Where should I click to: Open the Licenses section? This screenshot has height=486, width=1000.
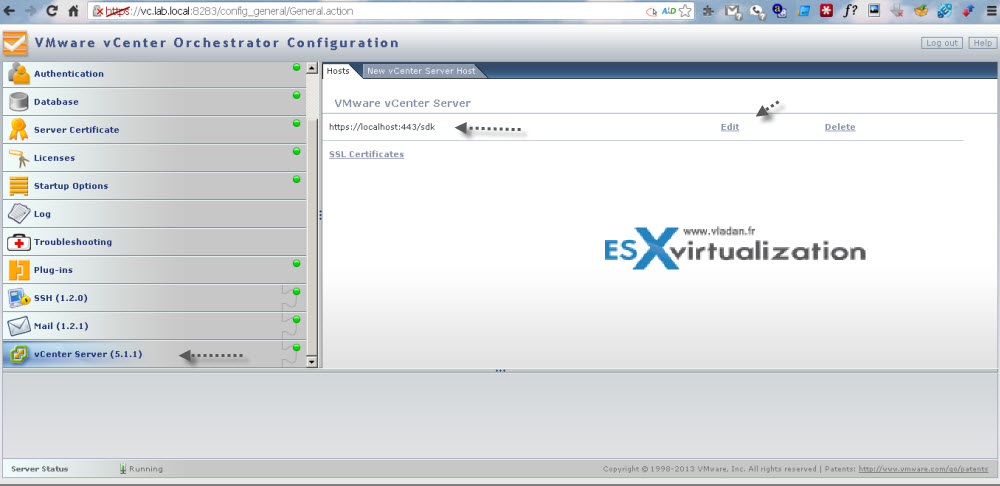(x=154, y=158)
